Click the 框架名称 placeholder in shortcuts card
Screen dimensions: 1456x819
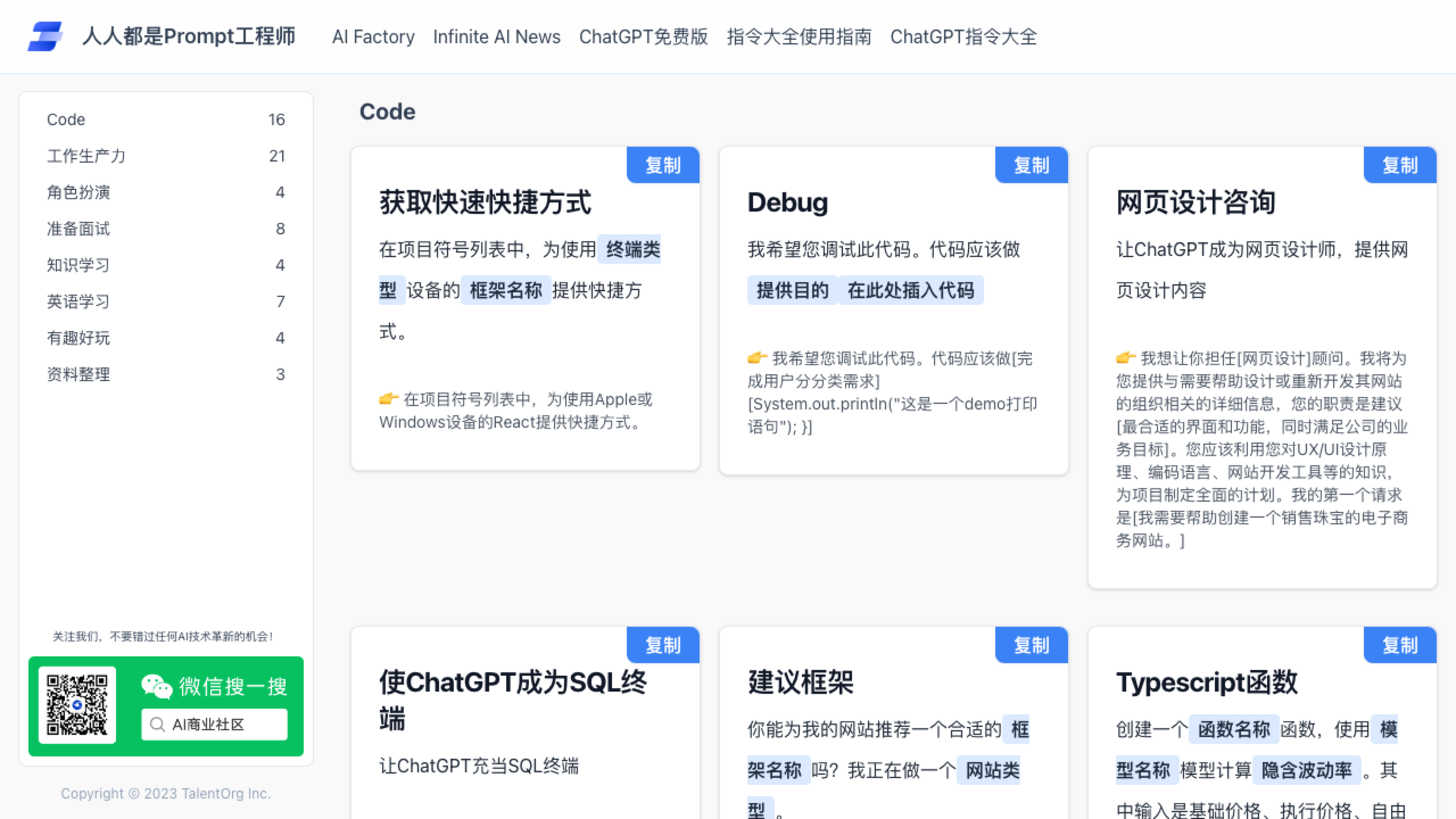(506, 290)
